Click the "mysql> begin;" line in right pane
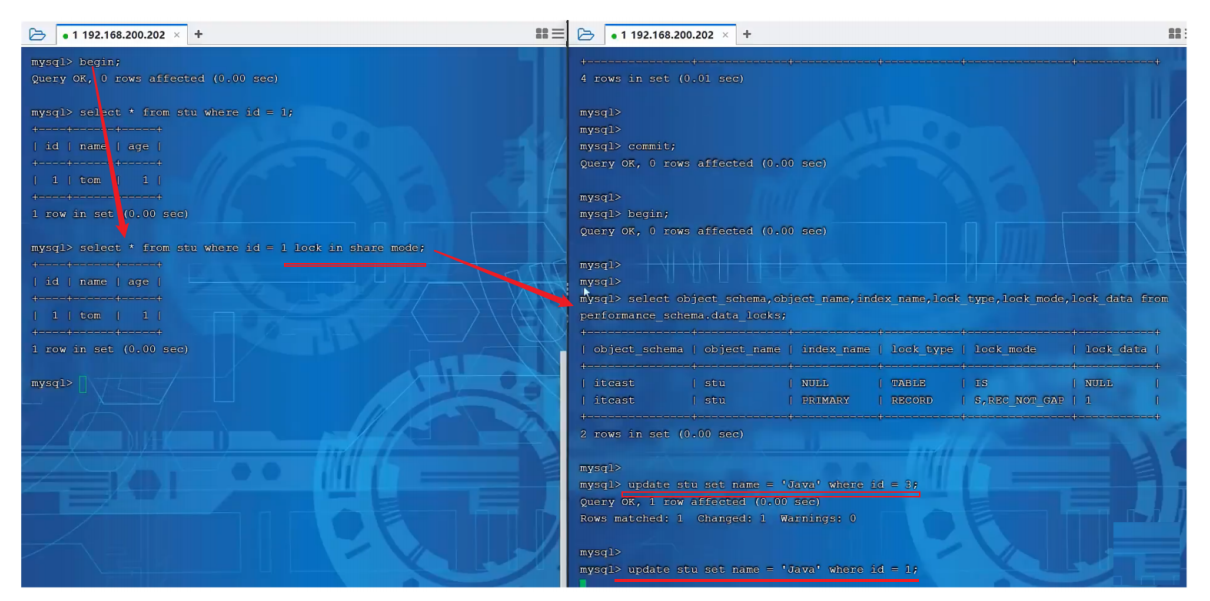This screenshot has width=1210, height=601. pos(625,213)
